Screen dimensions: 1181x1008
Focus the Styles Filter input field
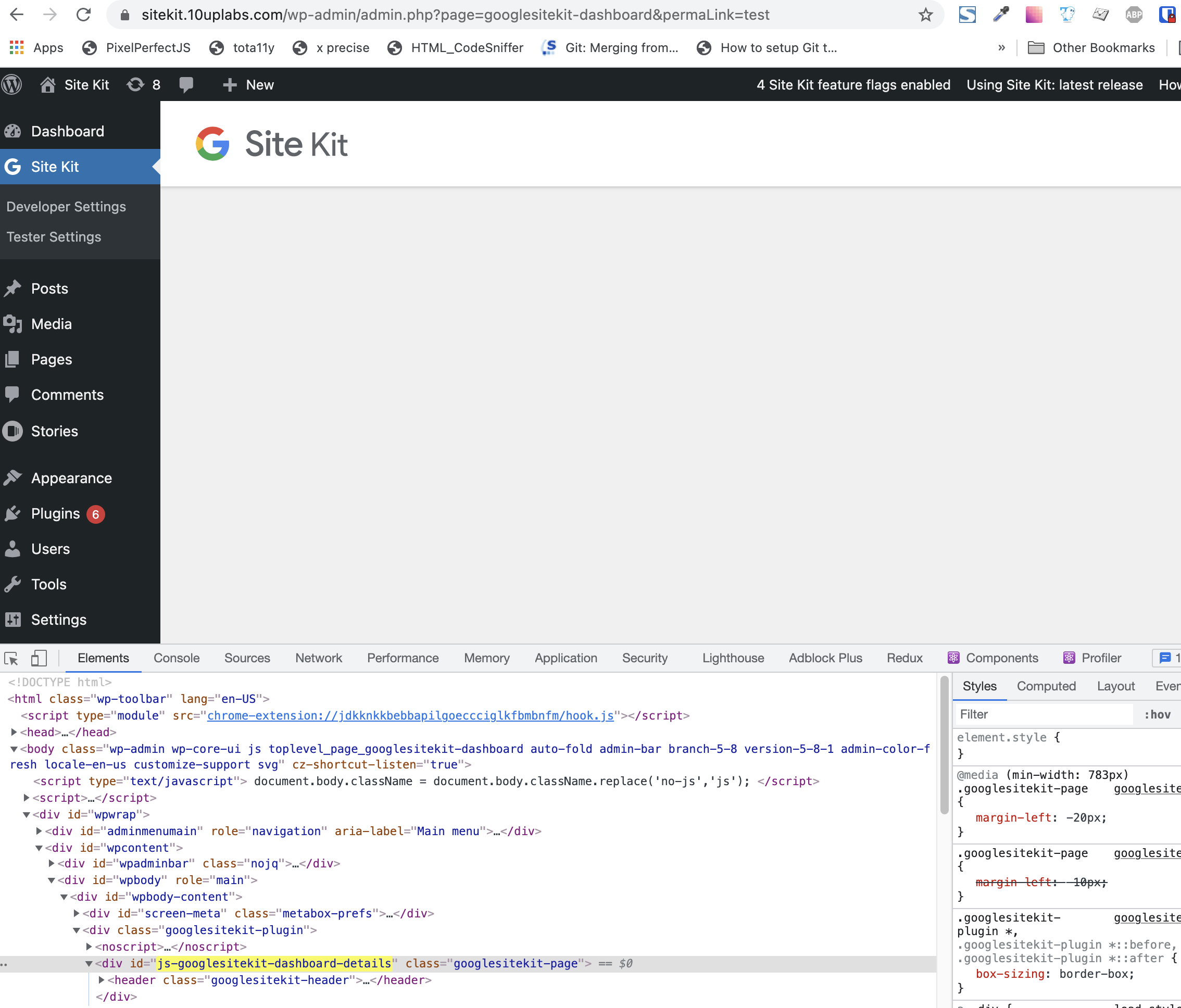(x=1043, y=714)
